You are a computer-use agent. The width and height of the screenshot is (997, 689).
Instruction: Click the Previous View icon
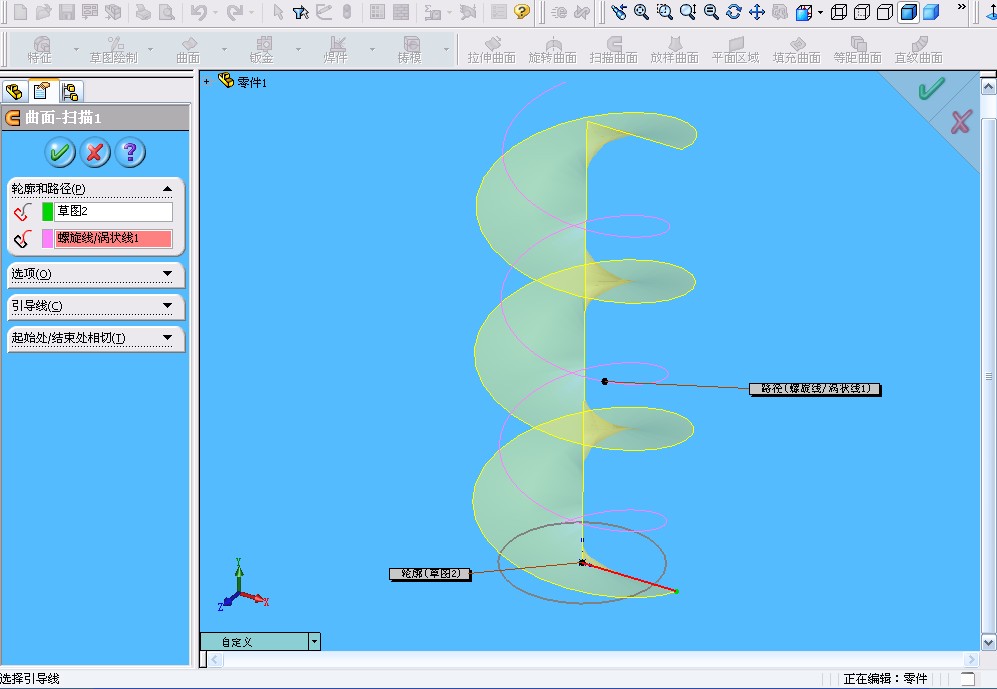pos(619,11)
